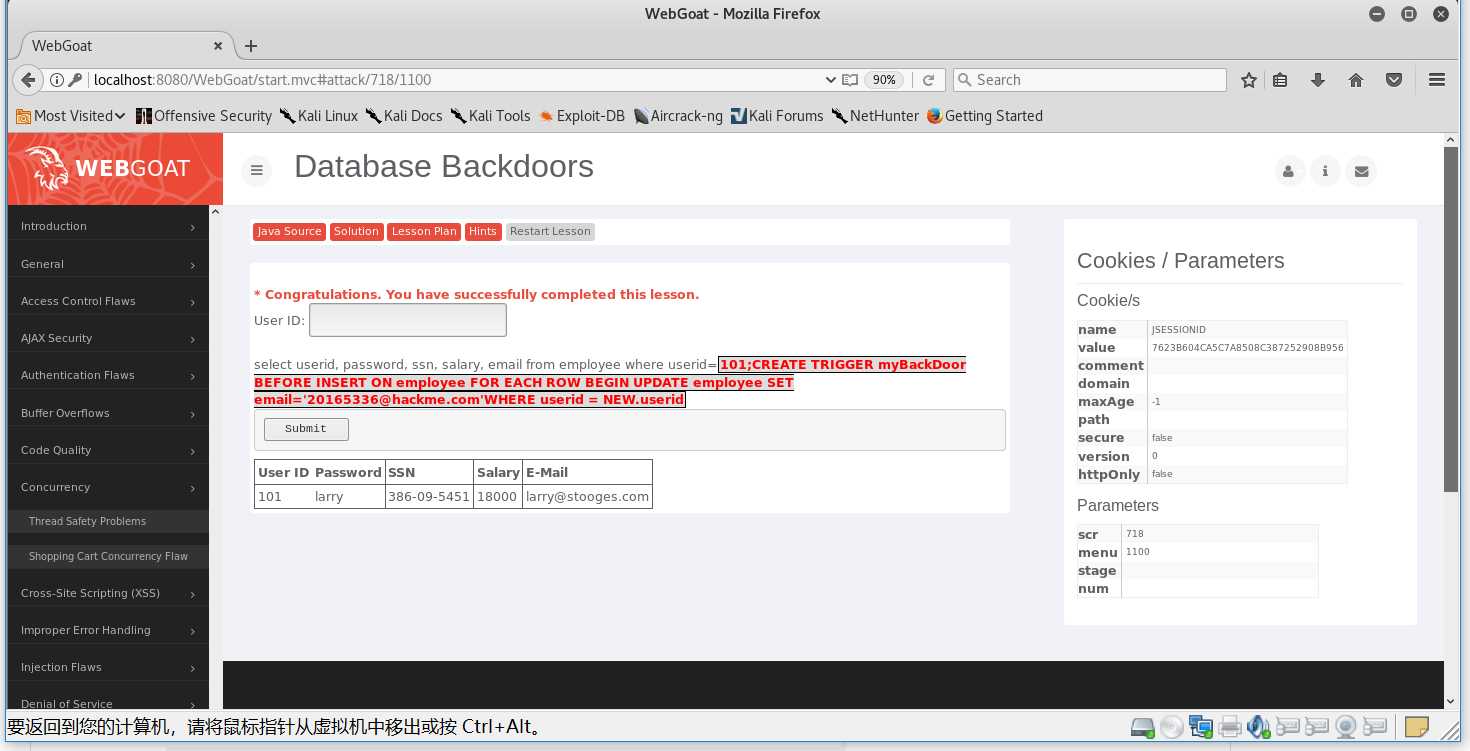
Task: Reload the page with the refresh icon
Action: [928, 80]
